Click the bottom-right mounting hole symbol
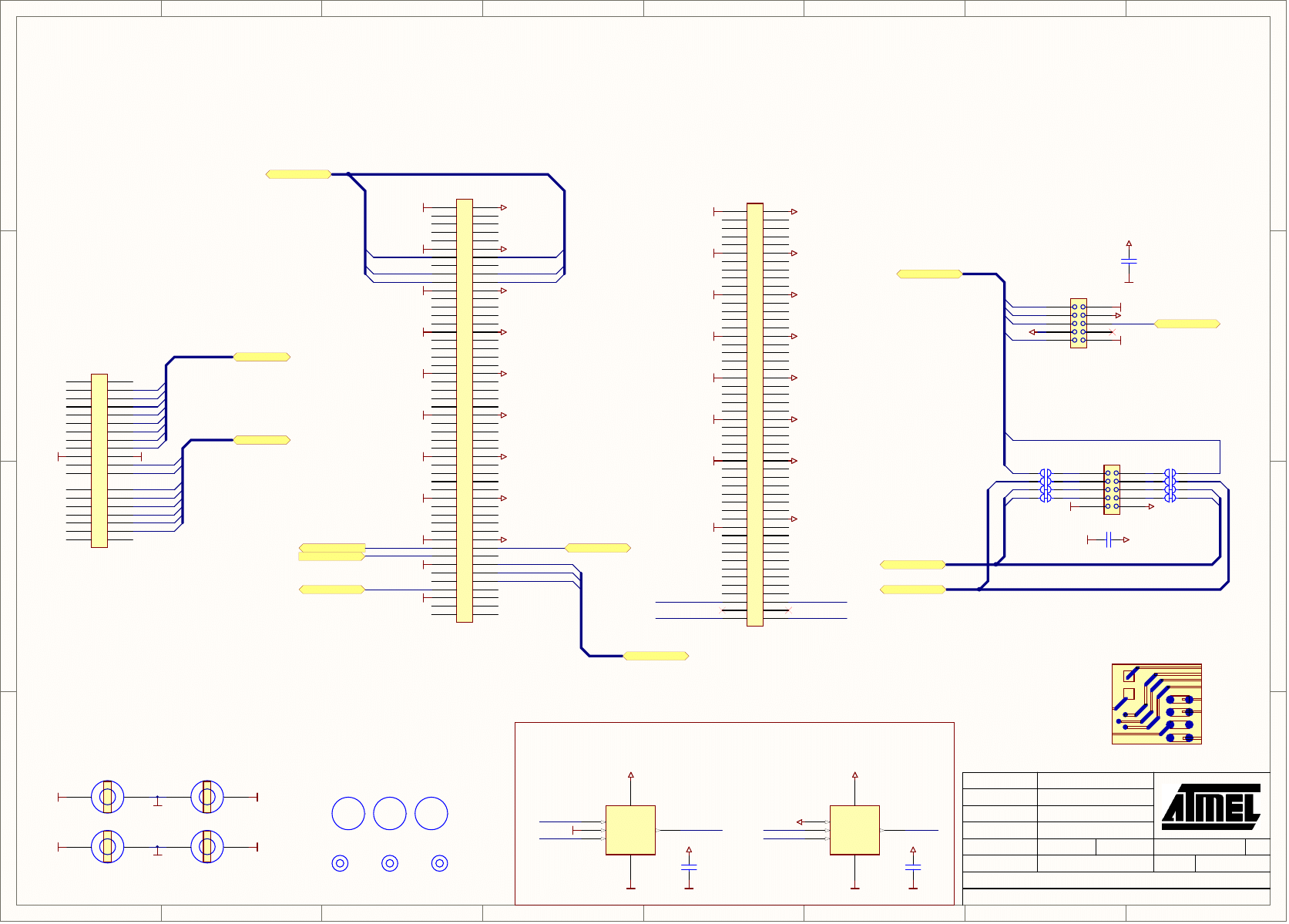 point(206,847)
